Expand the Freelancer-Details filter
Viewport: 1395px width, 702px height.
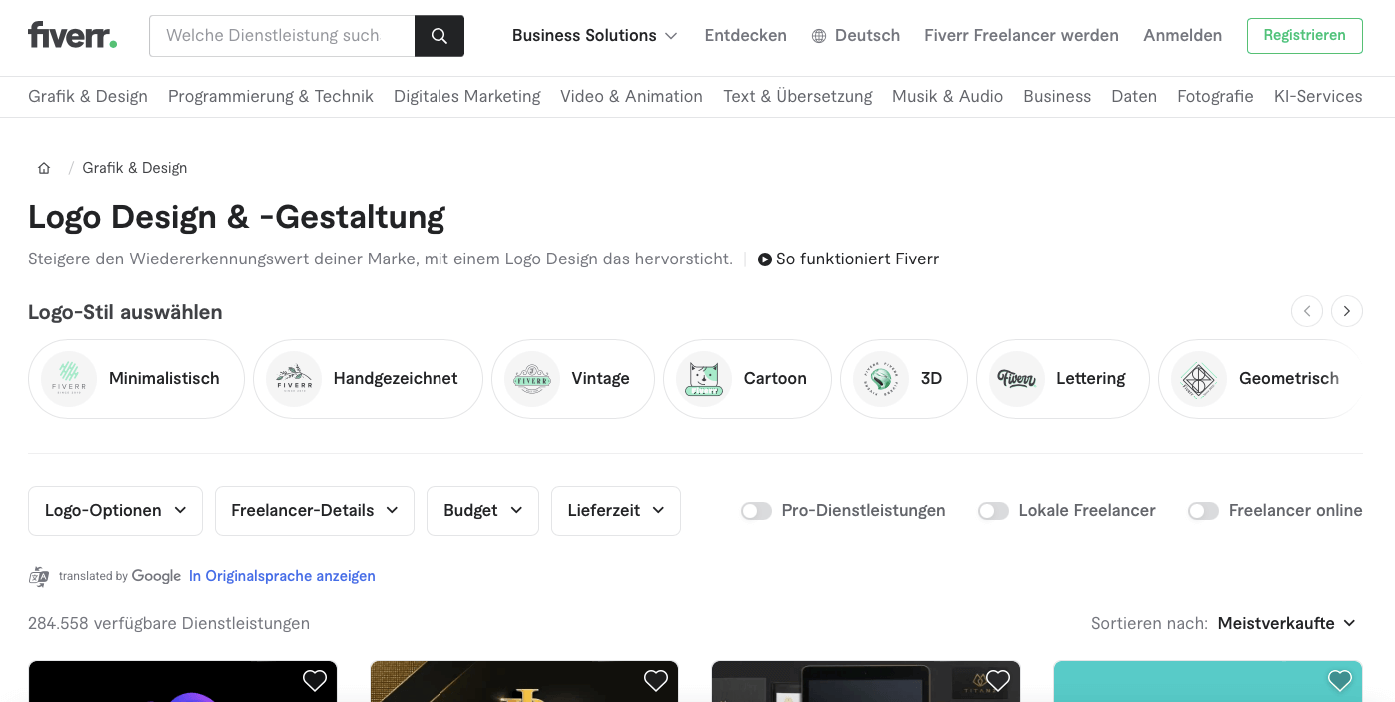pyautogui.click(x=315, y=511)
